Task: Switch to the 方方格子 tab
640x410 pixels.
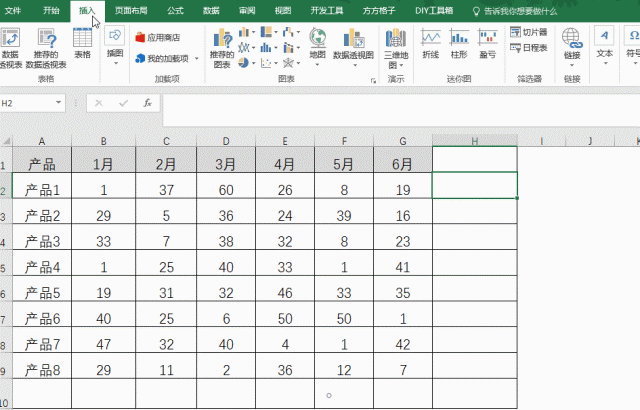Action: coord(379,11)
